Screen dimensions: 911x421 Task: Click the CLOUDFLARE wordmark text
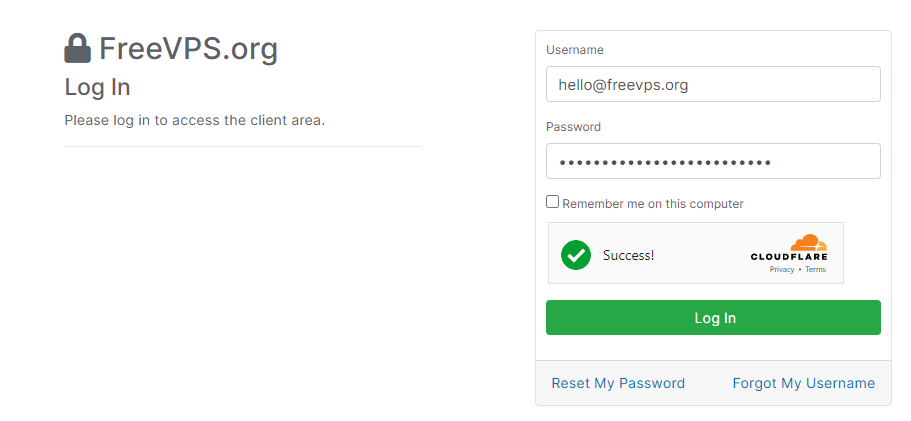[789, 258]
